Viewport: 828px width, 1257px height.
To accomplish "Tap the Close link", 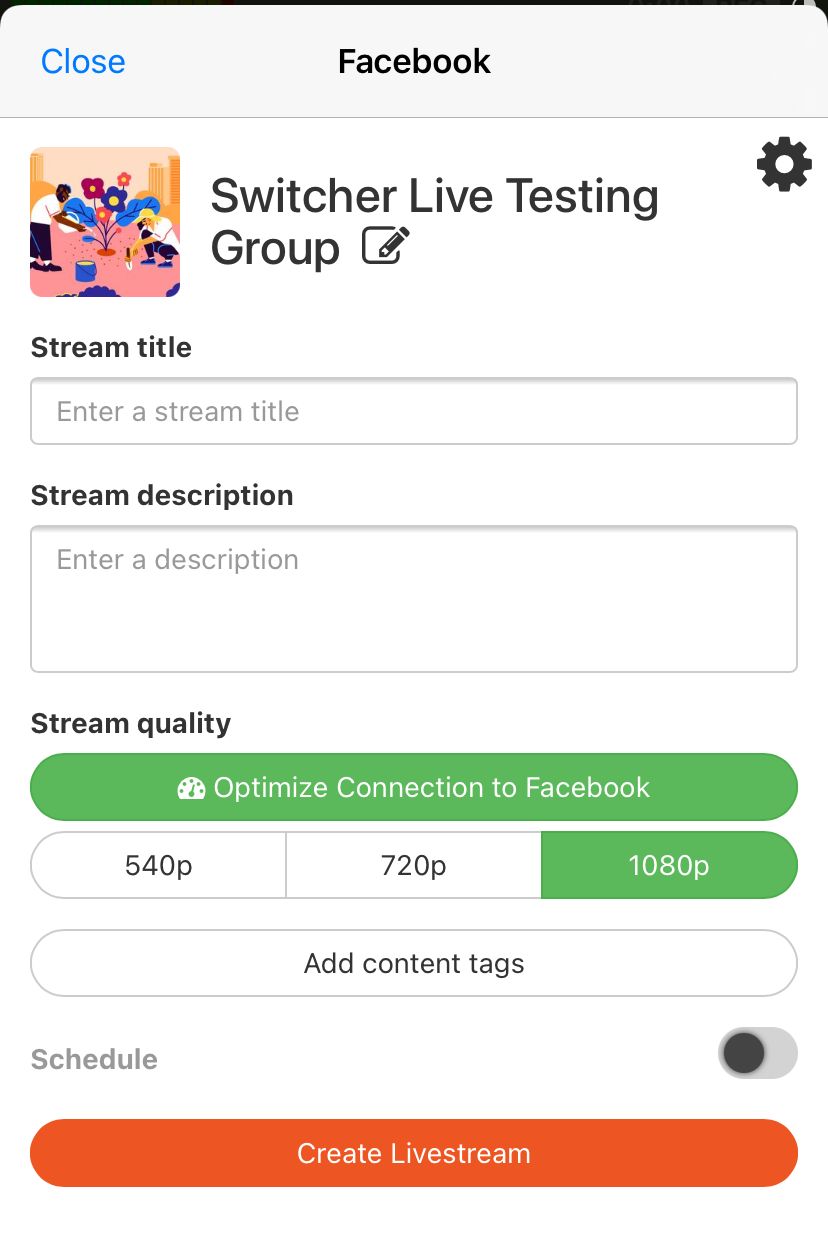I will pos(83,62).
